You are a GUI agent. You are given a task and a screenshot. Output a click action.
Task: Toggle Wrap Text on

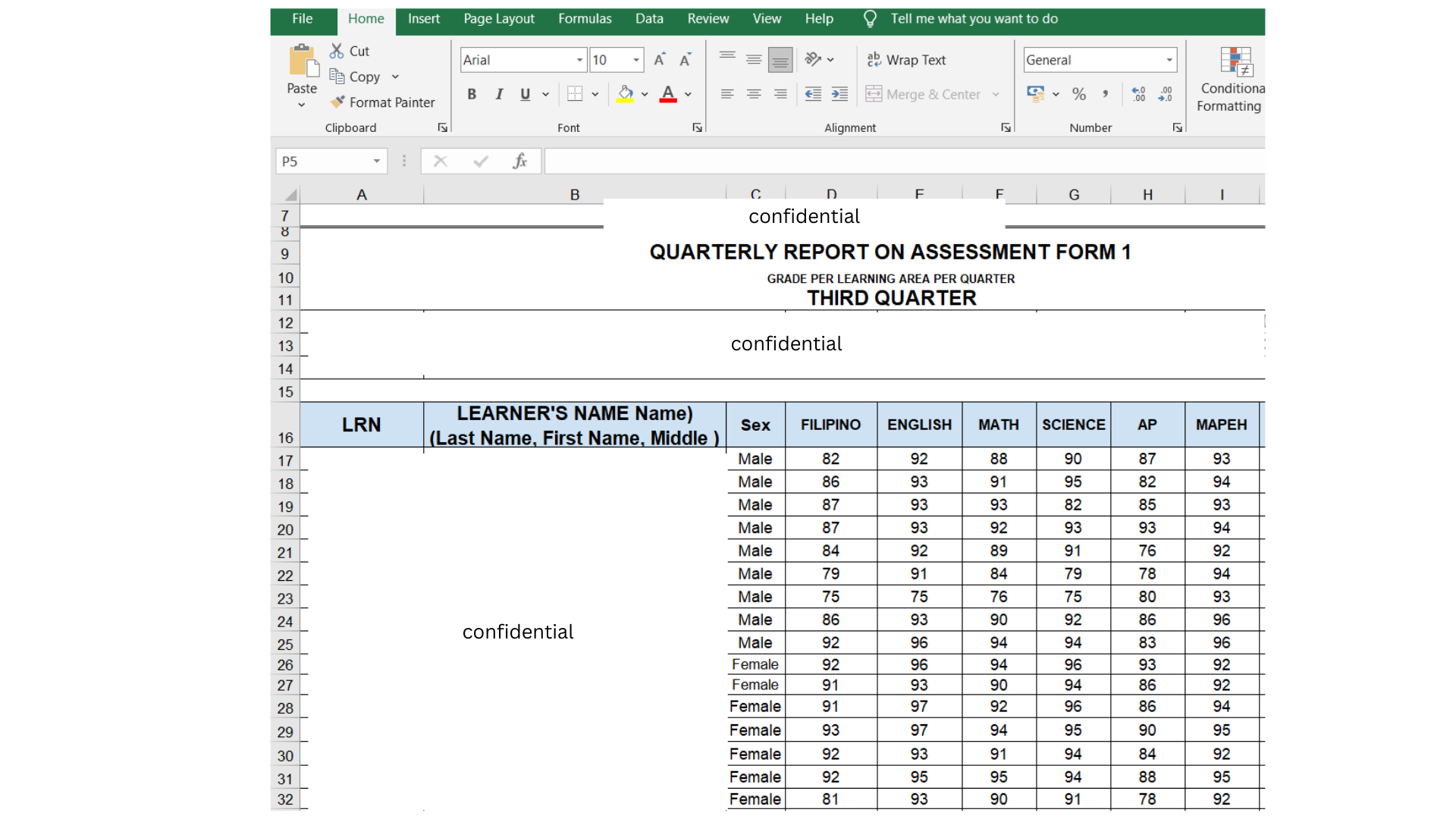906,60
